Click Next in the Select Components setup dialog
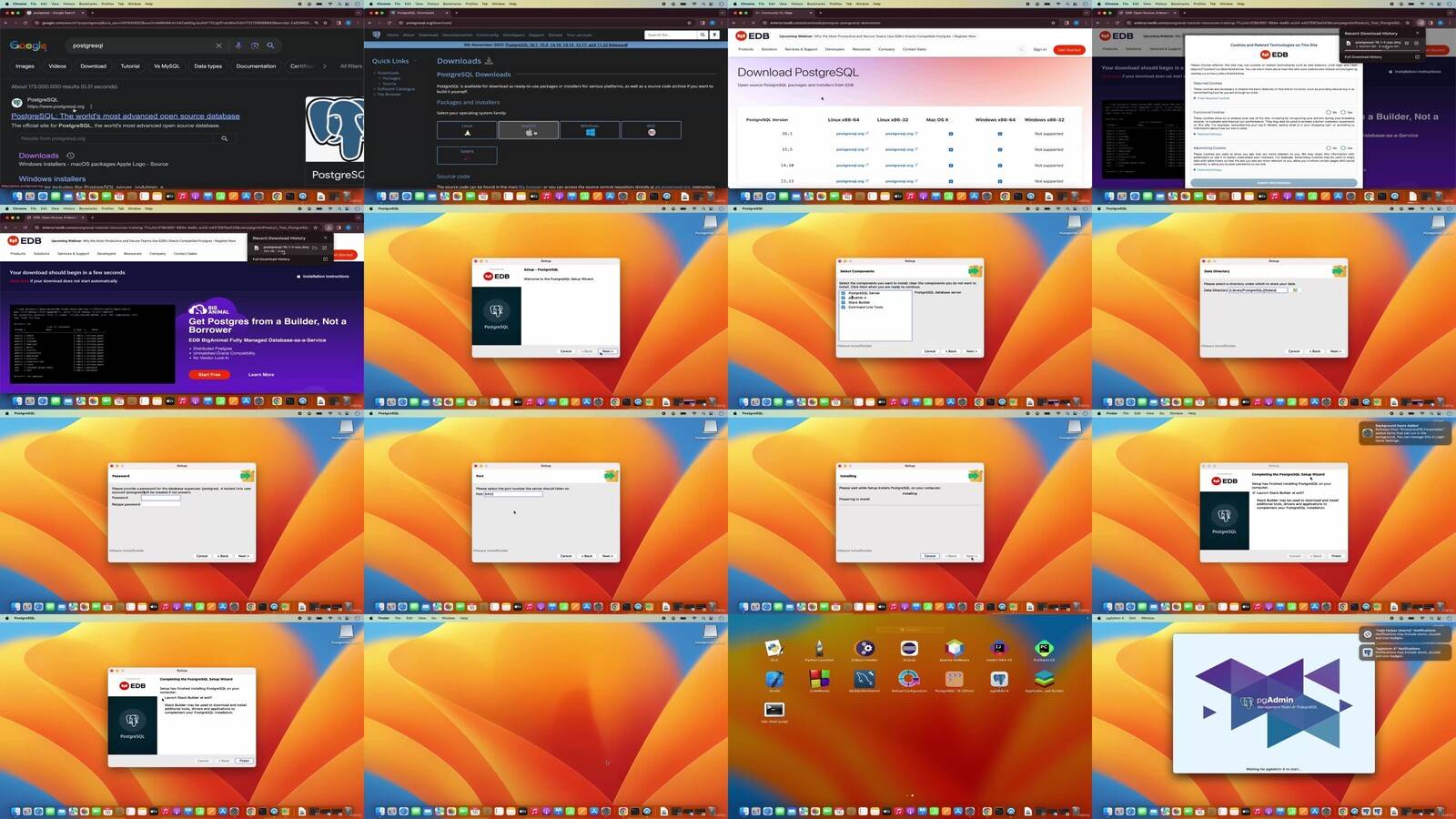1456x819 pixels. (971, 351)
